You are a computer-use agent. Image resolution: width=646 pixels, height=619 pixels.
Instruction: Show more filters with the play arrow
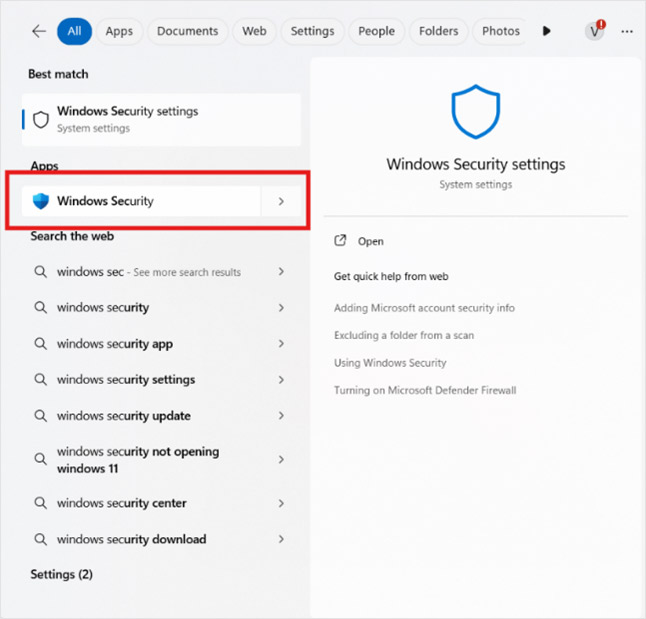546,31
